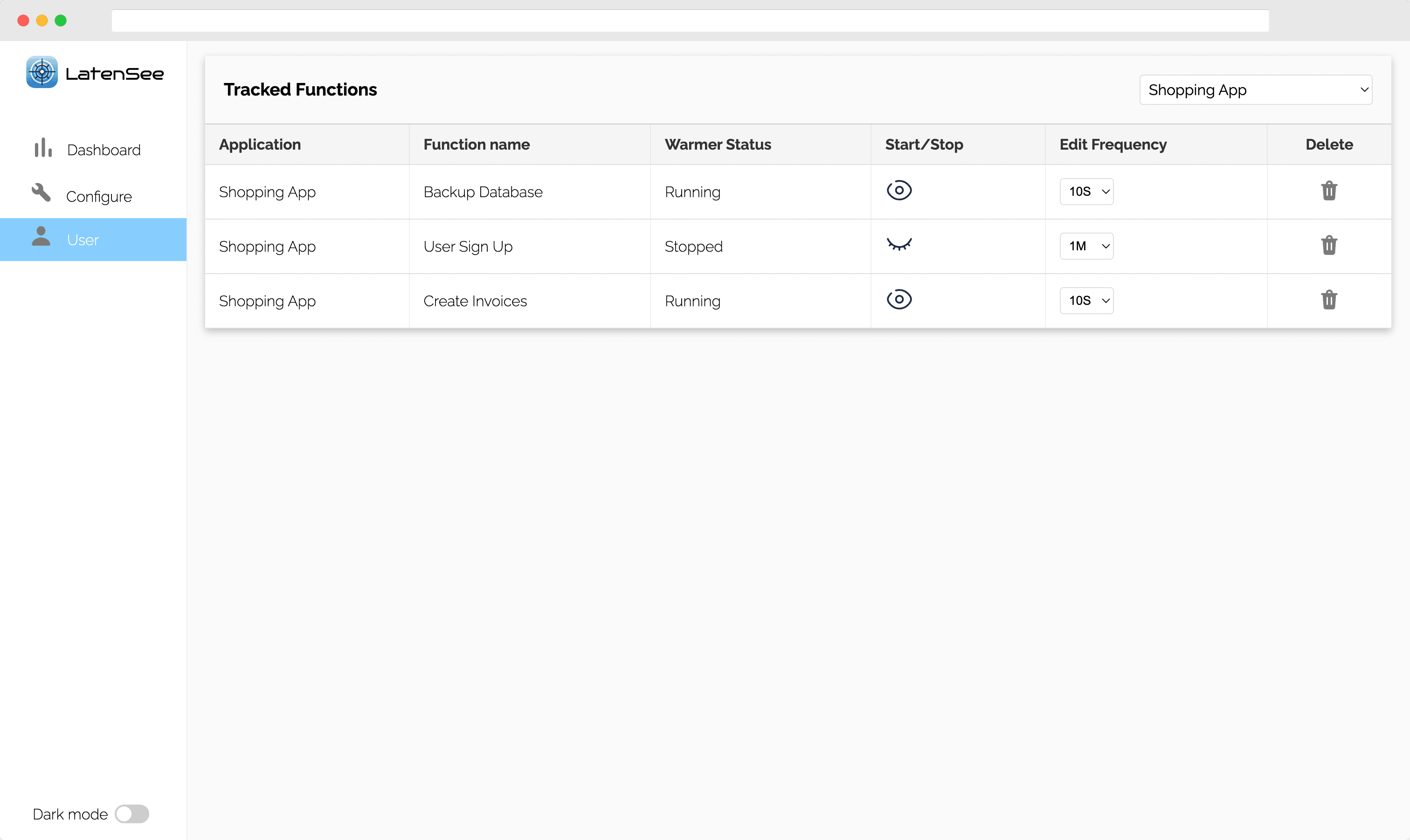The image size is (1410, 840).
Task: Open the Configure page
Action: tap(99, 196)
